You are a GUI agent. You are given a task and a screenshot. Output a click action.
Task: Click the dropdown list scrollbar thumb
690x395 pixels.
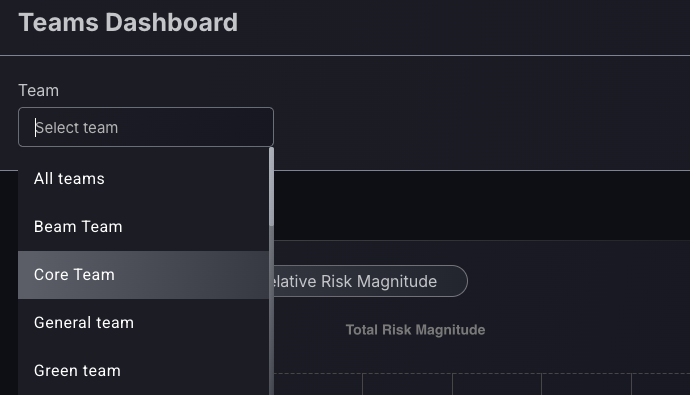click(272, 187)
